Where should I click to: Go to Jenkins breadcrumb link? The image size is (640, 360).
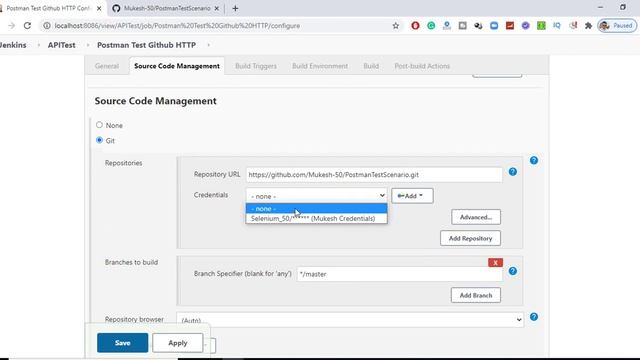tap(13, 45)
